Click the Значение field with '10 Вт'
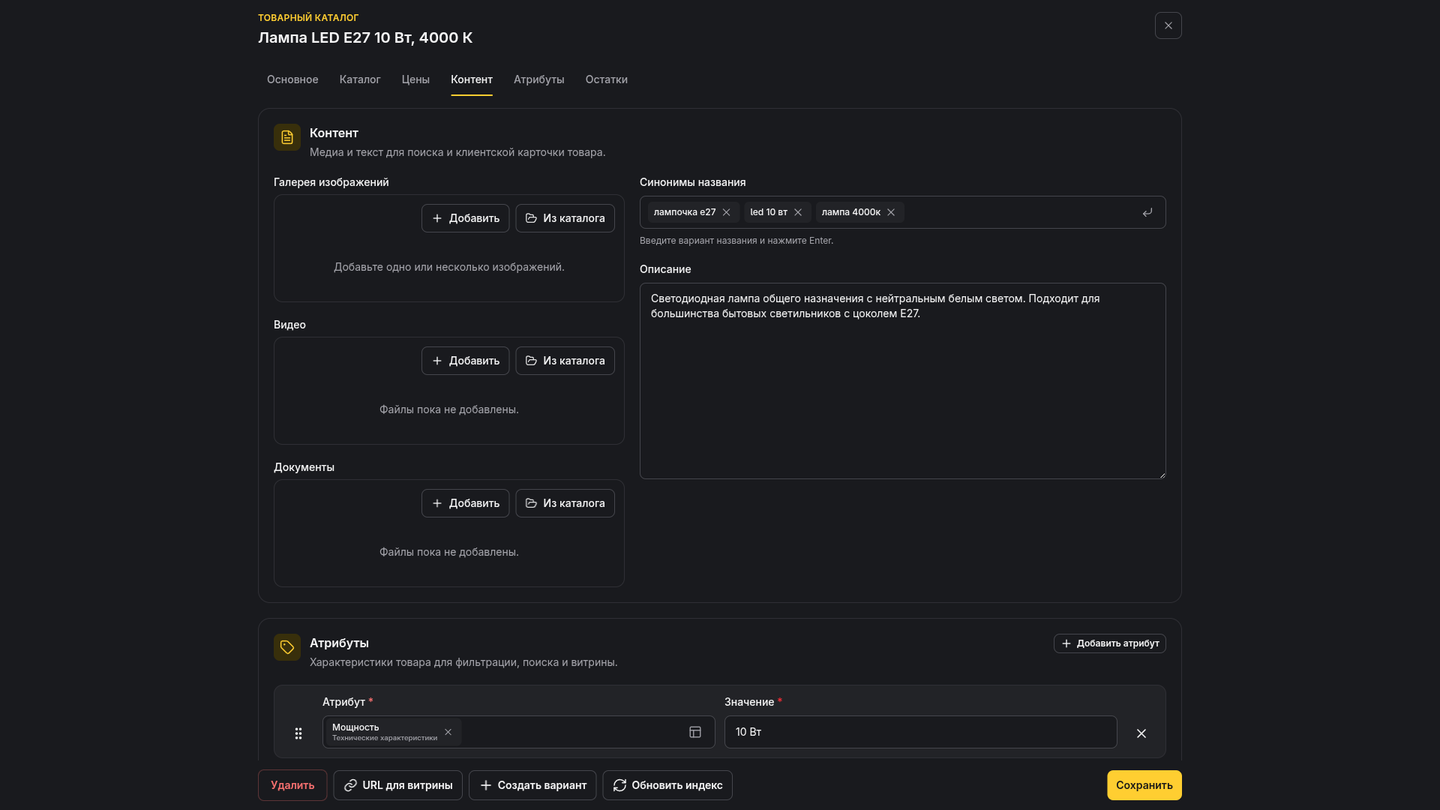 (921, 732)
